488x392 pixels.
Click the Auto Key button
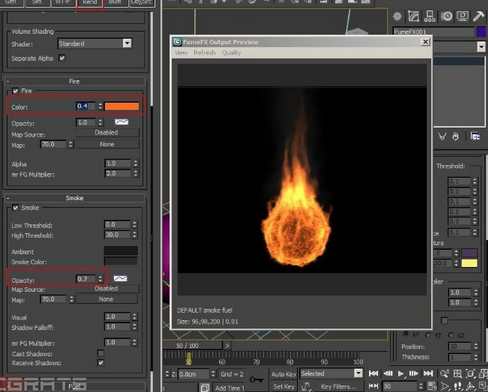click(284, 374)
